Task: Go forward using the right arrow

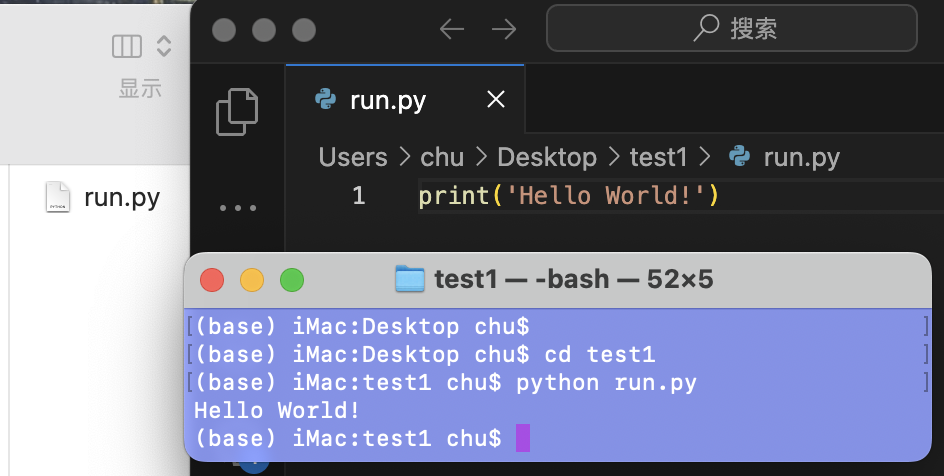Action: click(x=504, y=29)
